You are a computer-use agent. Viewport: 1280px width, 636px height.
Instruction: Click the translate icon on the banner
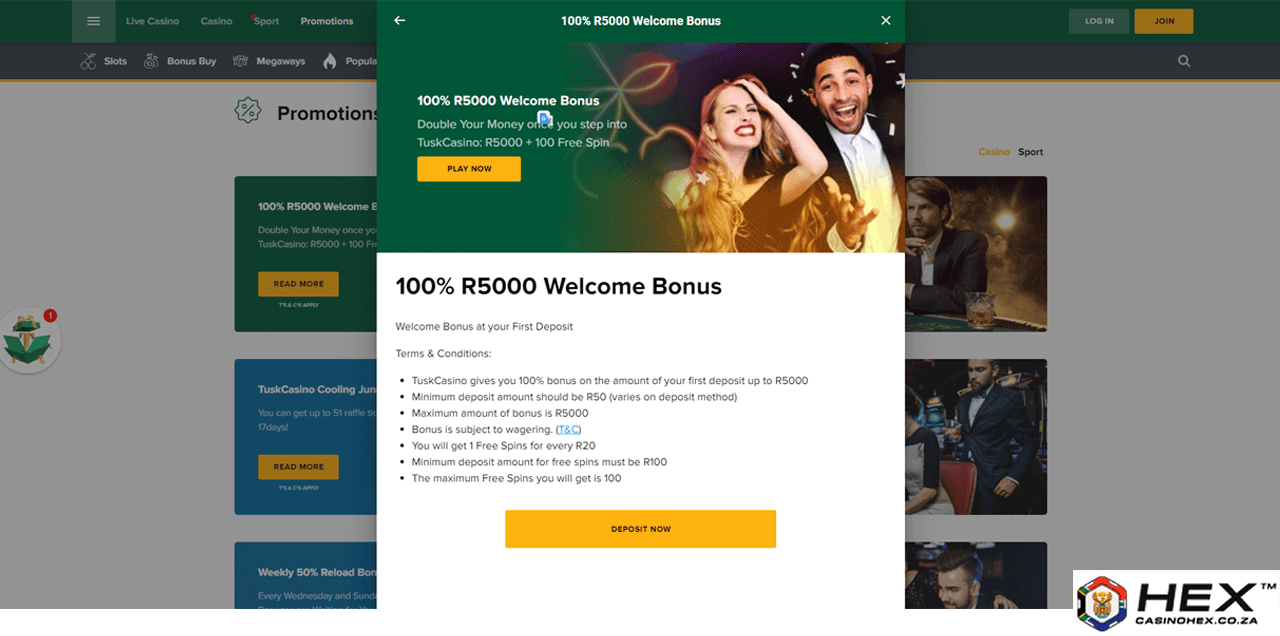pyautogui.click(x=545, y=119)
